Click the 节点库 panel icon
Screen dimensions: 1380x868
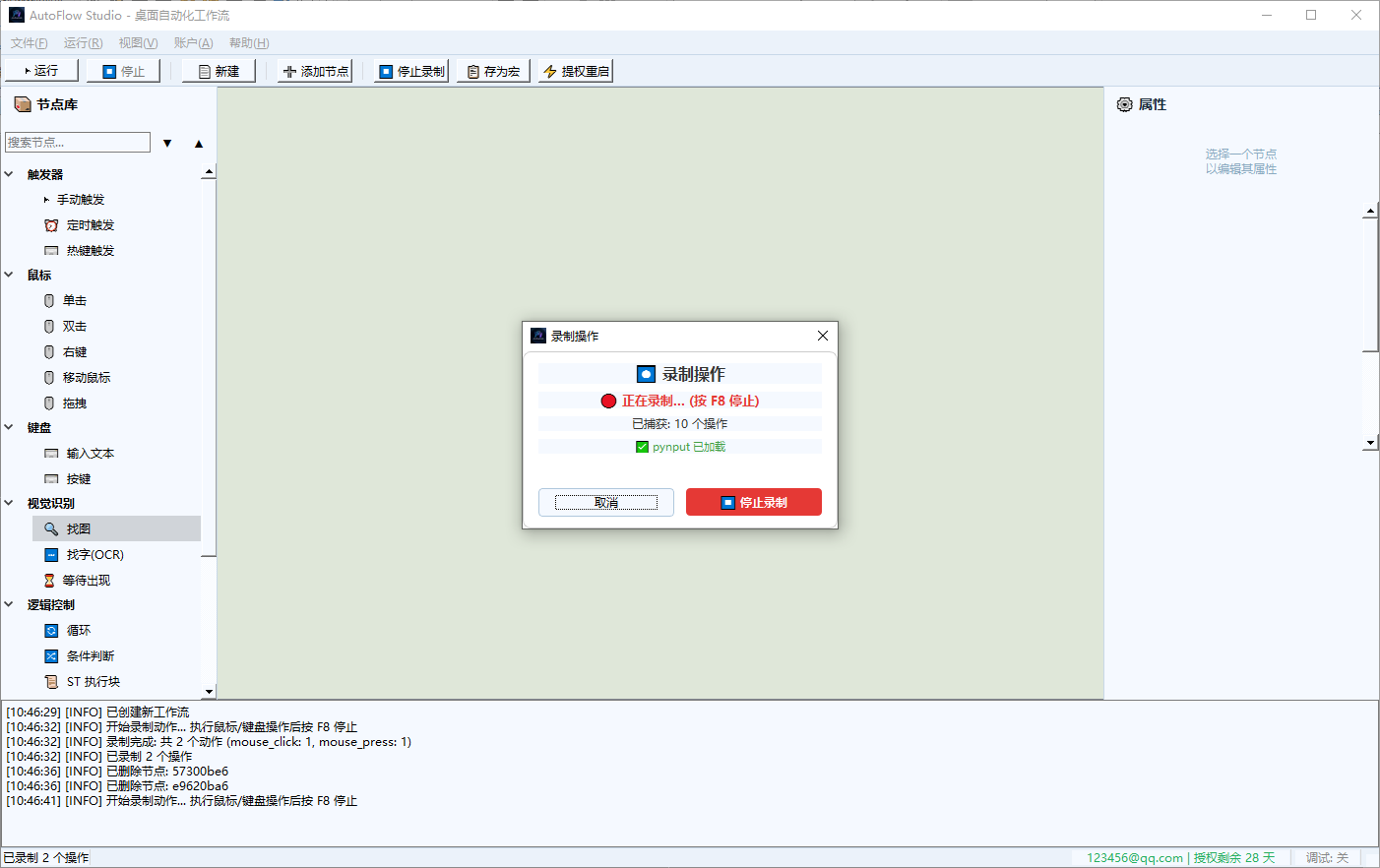[x=23, y=104]
